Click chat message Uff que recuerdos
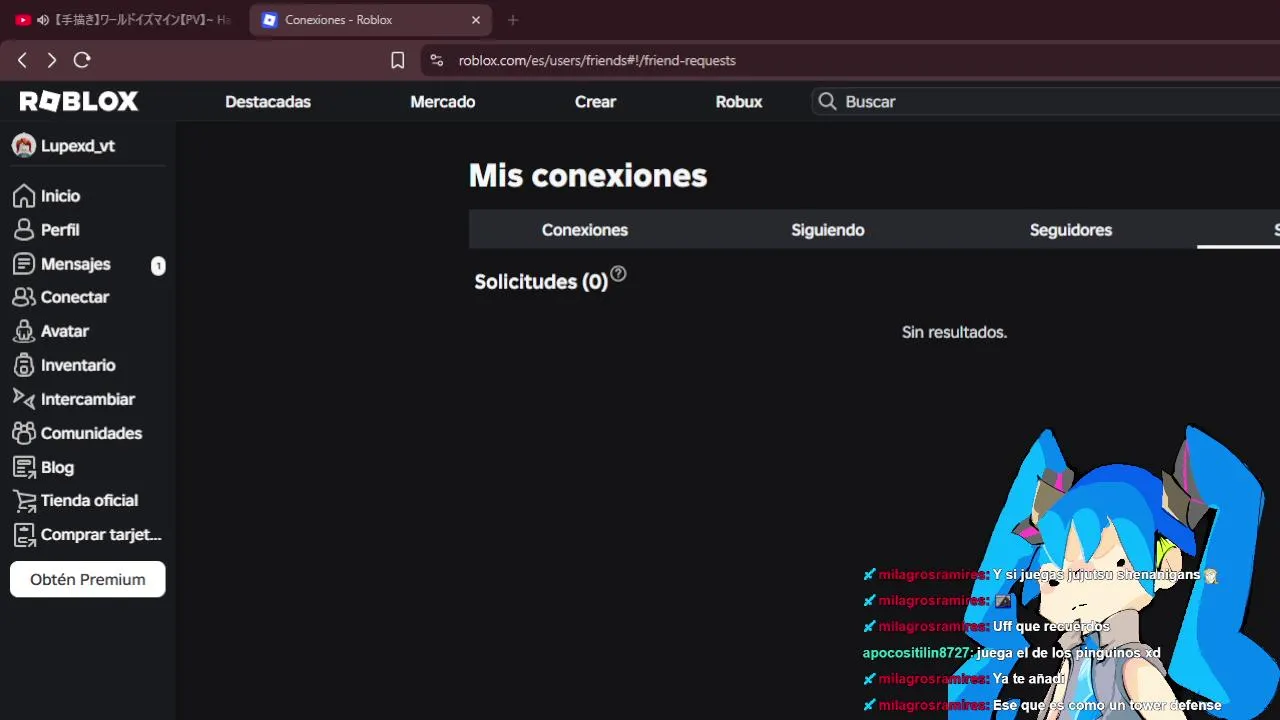Viewport: 1280px width, 720px height. (x=1051, y=627)
